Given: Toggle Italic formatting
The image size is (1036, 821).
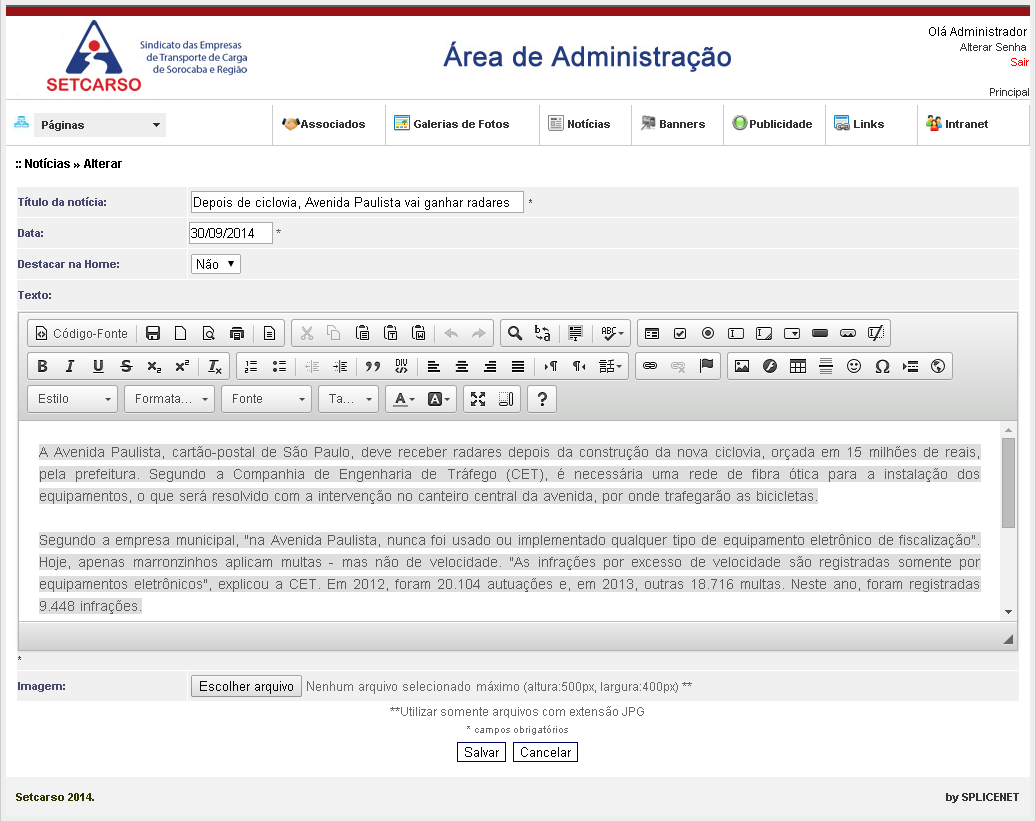Looking at the screenshot, I should click(x=70, y=366).
